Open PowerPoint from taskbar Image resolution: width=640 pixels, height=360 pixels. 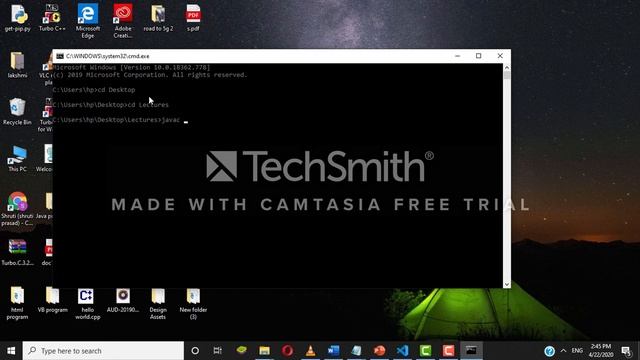[x=379, y=351]
